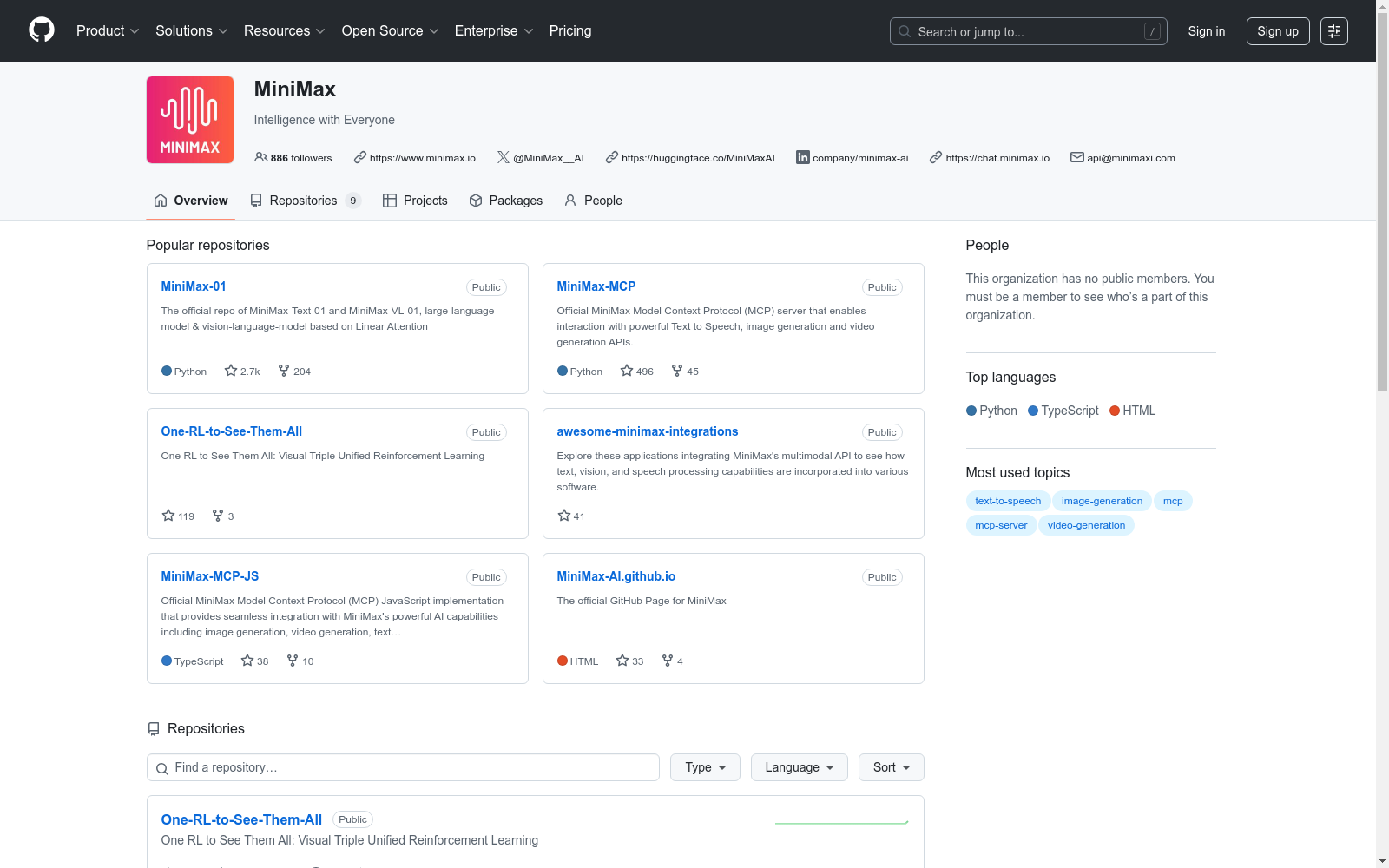Open the minimax.io website link
This screenshot has height=868, width=1389.
pos(422,158)
